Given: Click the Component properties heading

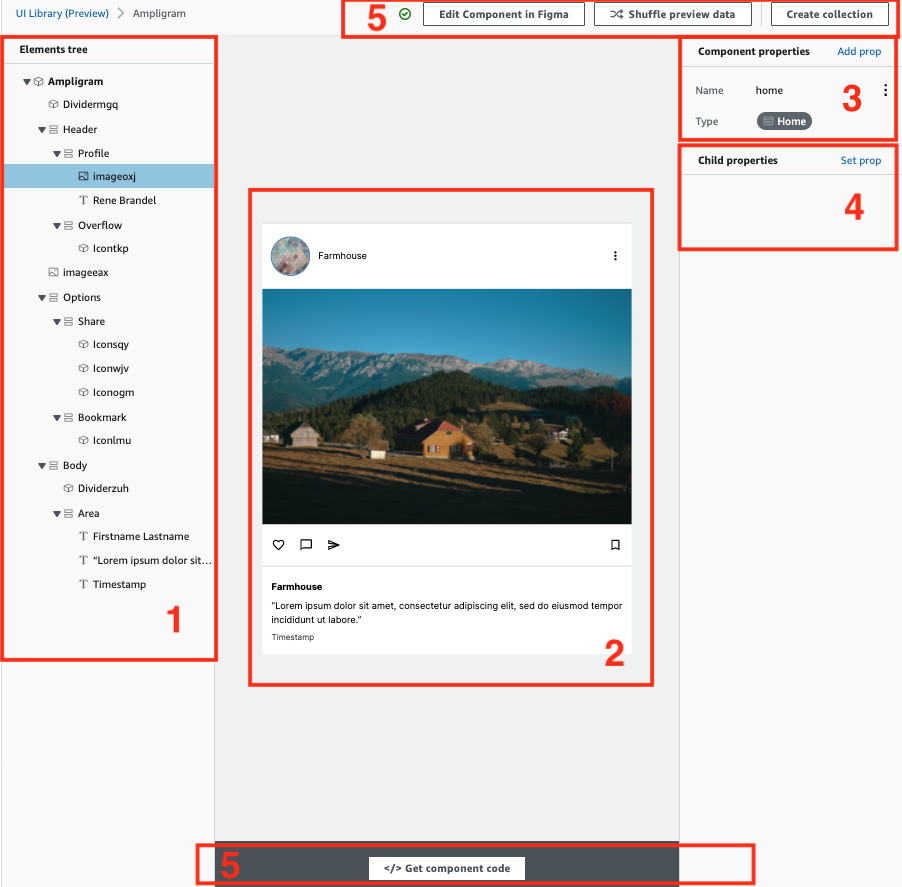Looking at the screenshot, I should pos(754,51).
